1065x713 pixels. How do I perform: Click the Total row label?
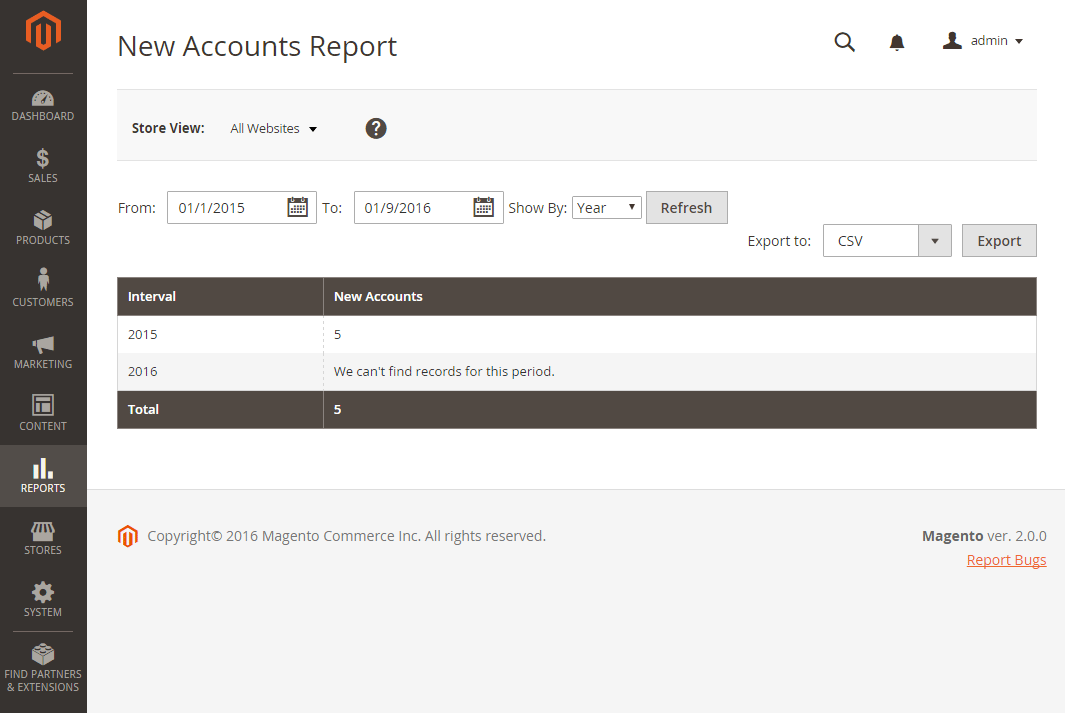point(143,409)
